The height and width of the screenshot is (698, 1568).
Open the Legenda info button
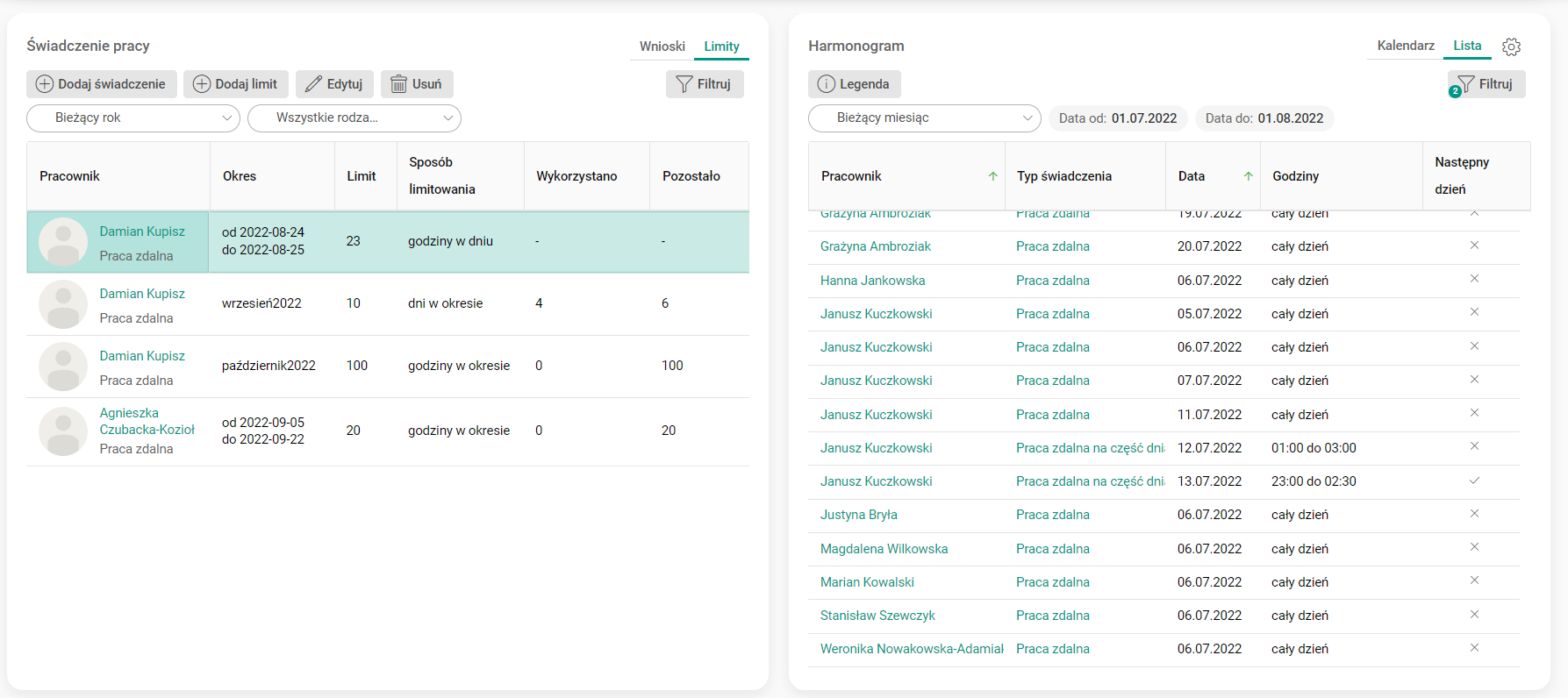point(854,84)
